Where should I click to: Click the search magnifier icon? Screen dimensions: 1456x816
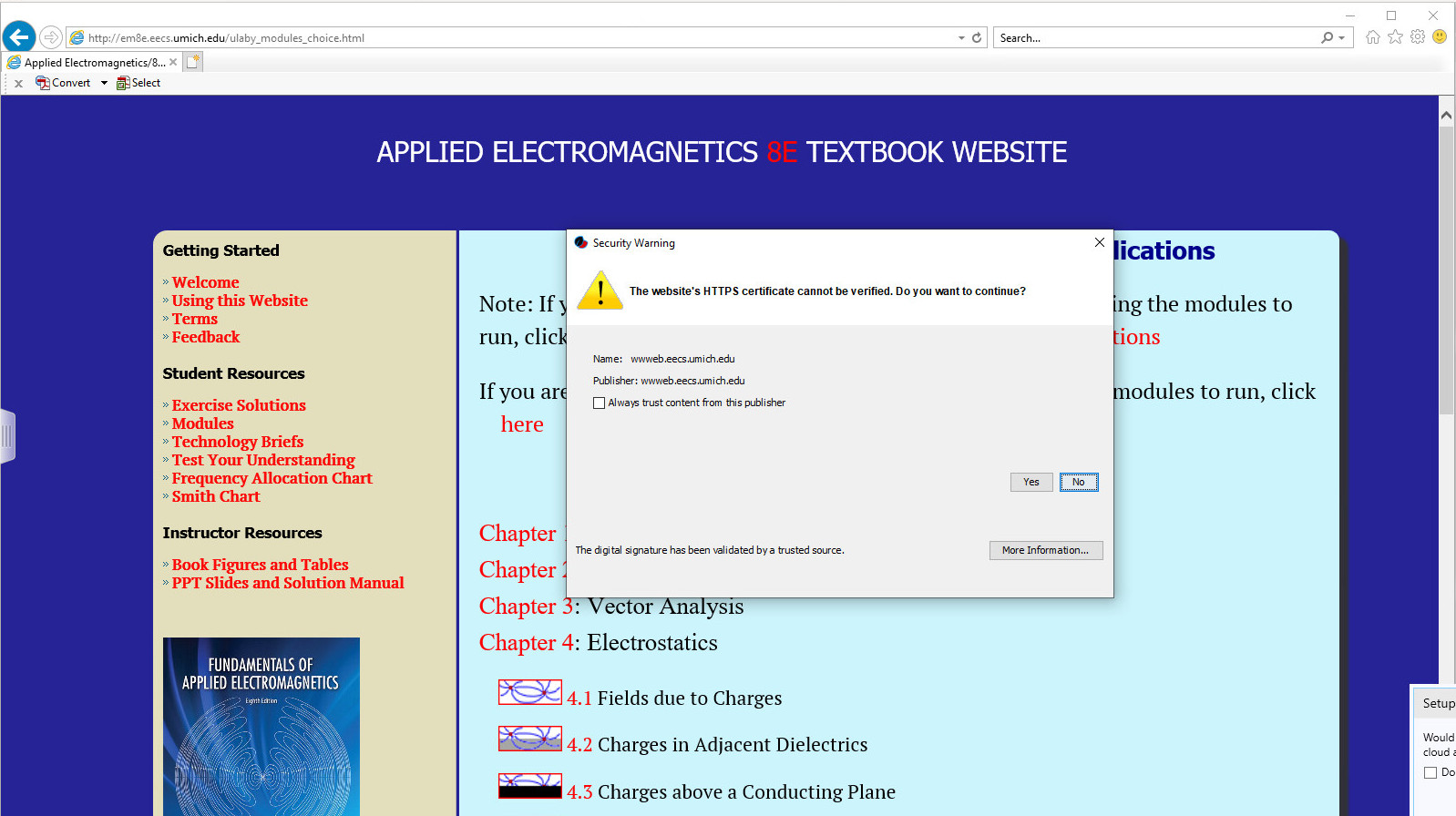point(1328,38)
